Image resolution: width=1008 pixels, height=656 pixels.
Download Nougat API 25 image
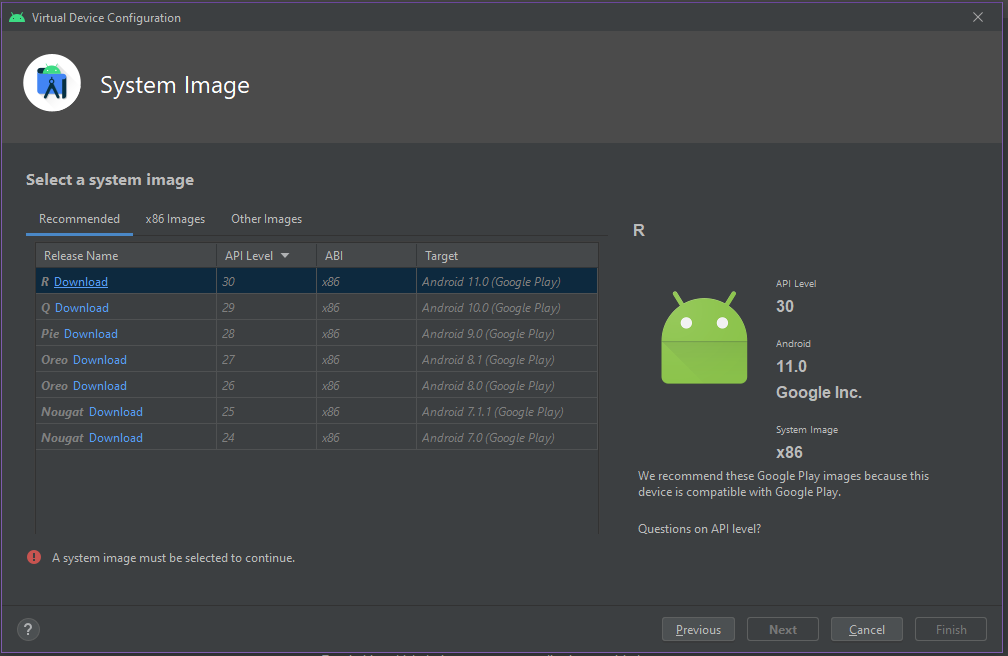[x=116, y=412]
